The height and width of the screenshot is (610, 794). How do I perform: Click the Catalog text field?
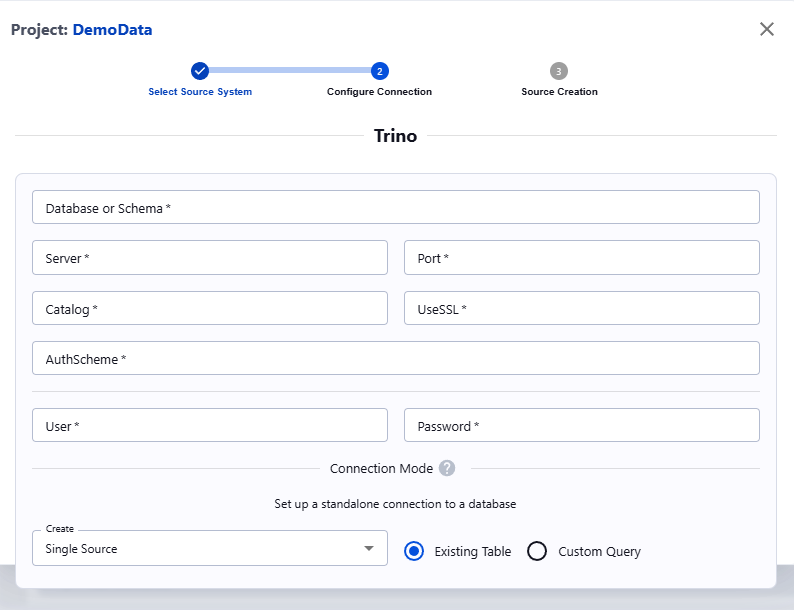coord(210,309)
